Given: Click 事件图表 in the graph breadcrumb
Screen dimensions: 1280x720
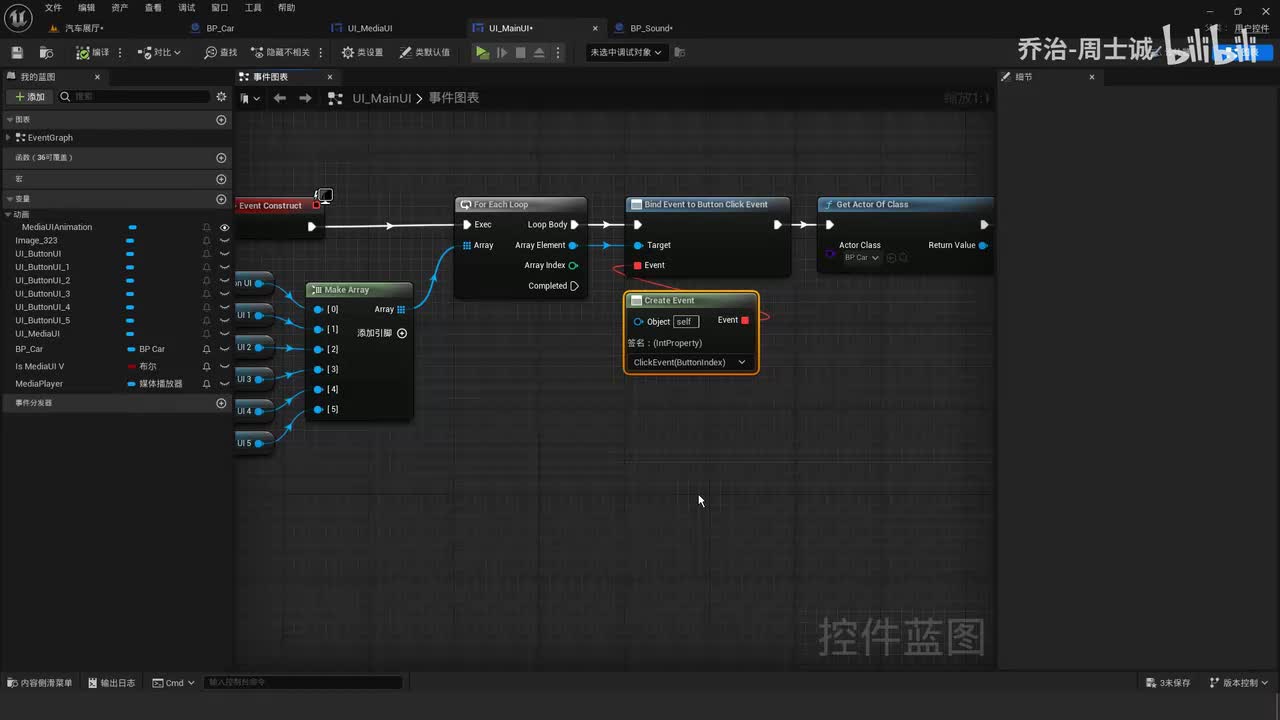Looking at the screenshot, I should (454, 98).
